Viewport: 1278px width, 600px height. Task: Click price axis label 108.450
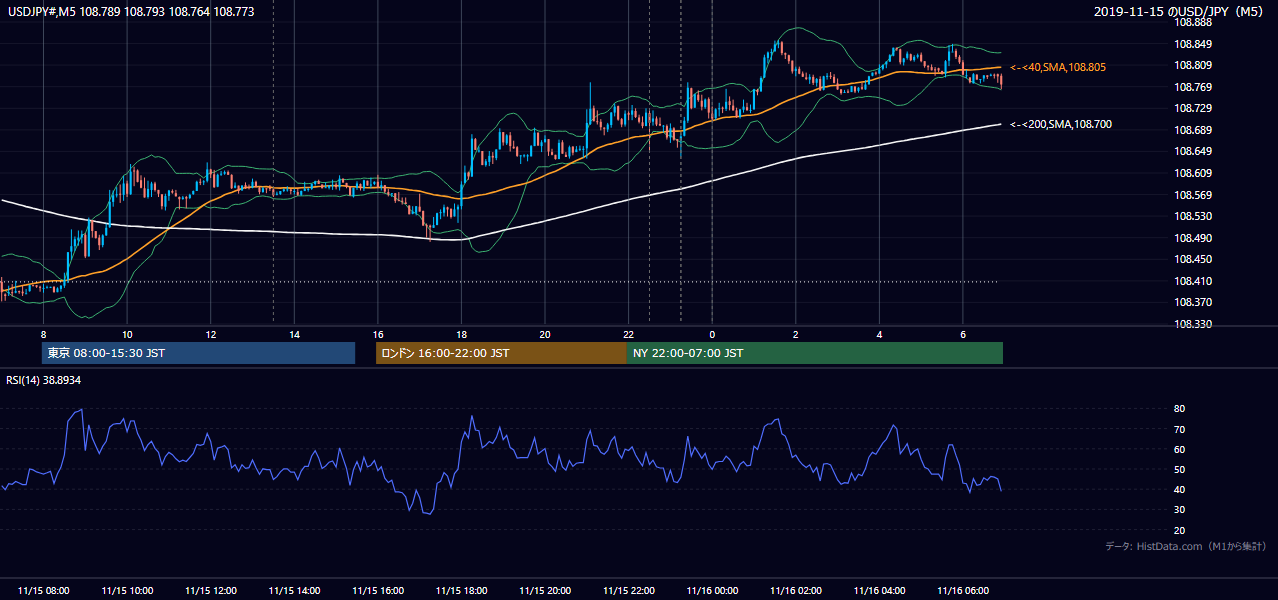pyautogui.click(x=1193, y=260)
